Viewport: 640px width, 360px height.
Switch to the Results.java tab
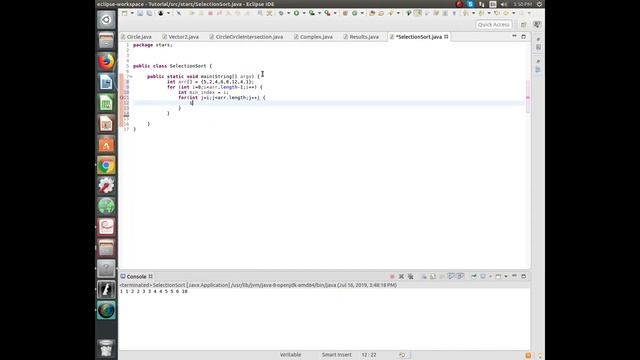(x=361, y=37)
